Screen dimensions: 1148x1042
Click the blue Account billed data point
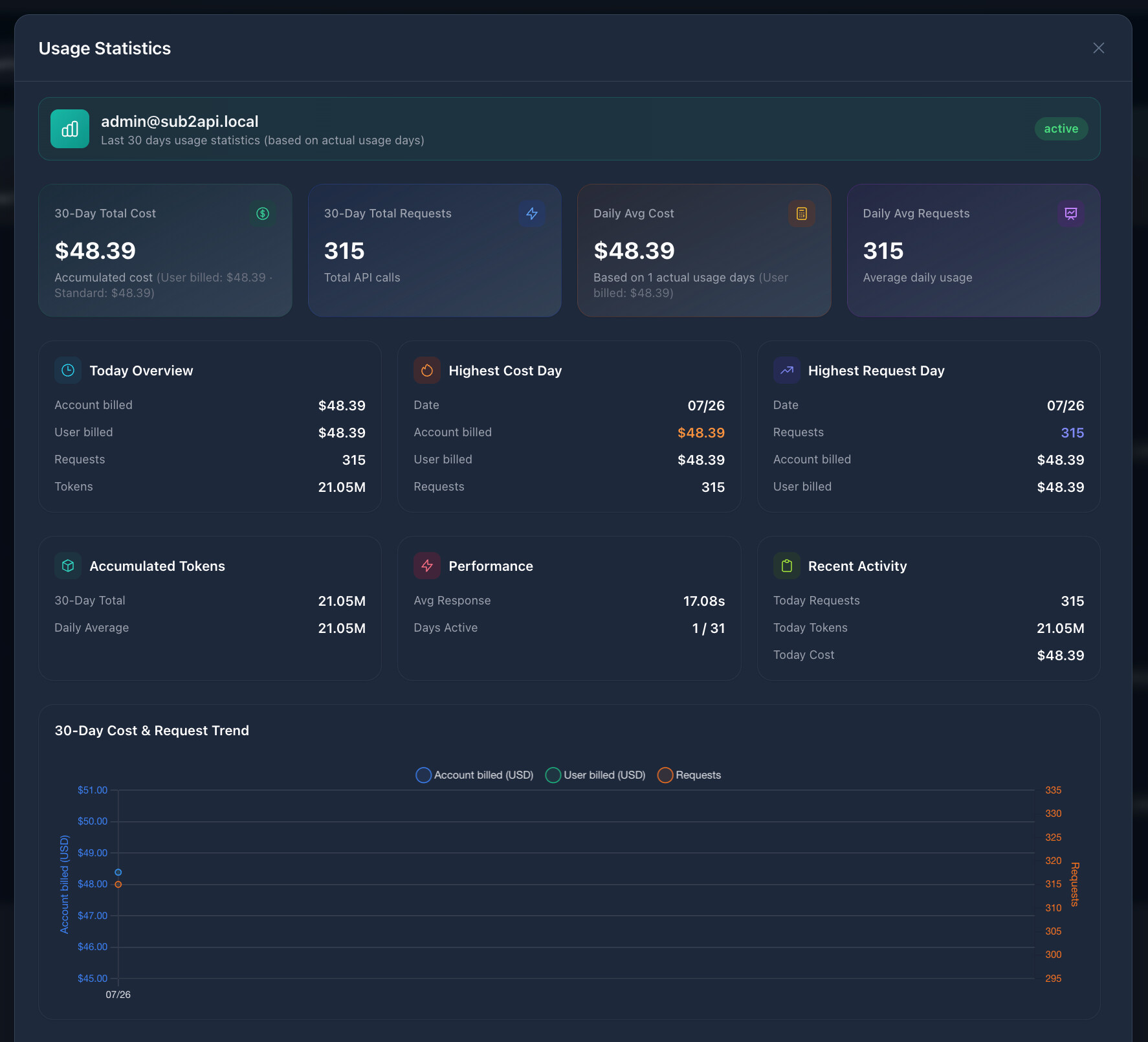click(x=118, y=872)
